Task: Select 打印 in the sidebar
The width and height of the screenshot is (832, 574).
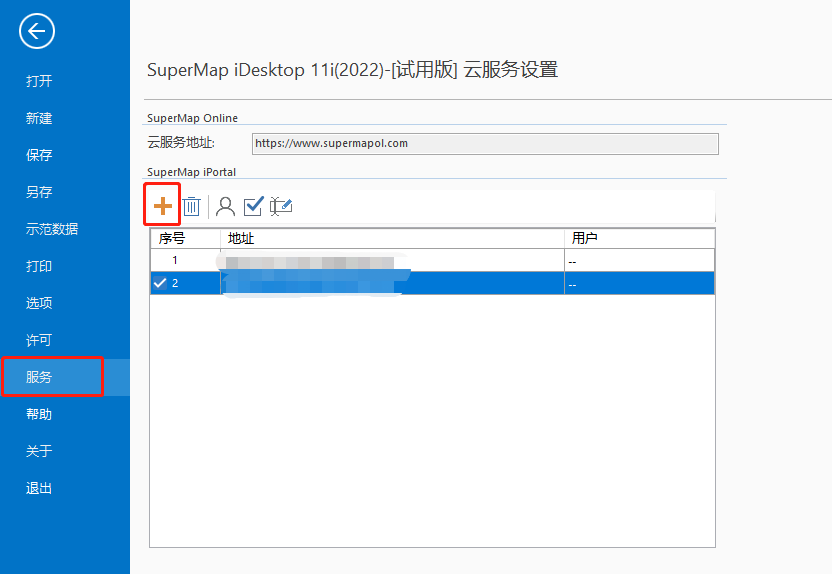Action: 39,266
